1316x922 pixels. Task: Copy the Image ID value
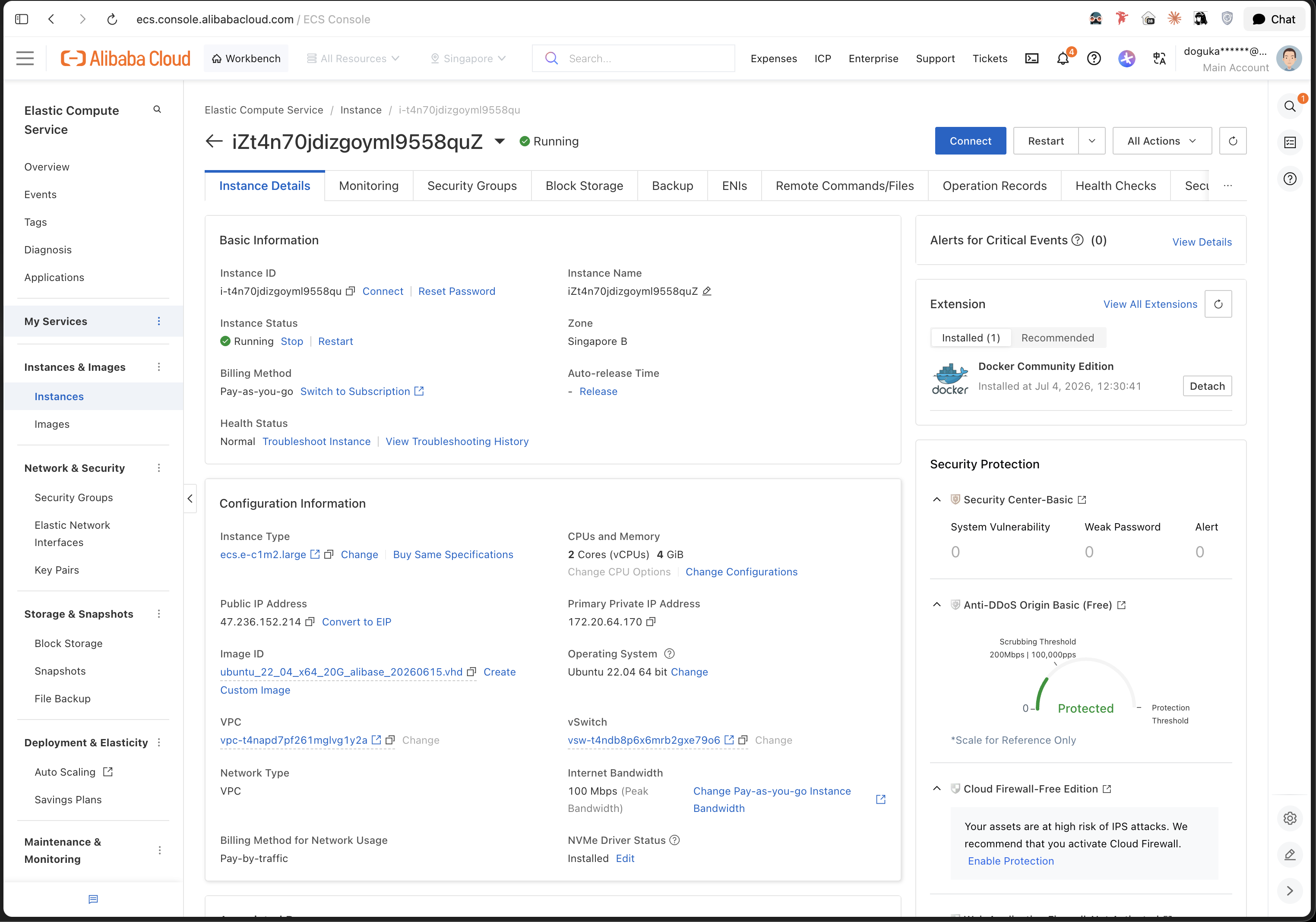(x=472, y=672)
